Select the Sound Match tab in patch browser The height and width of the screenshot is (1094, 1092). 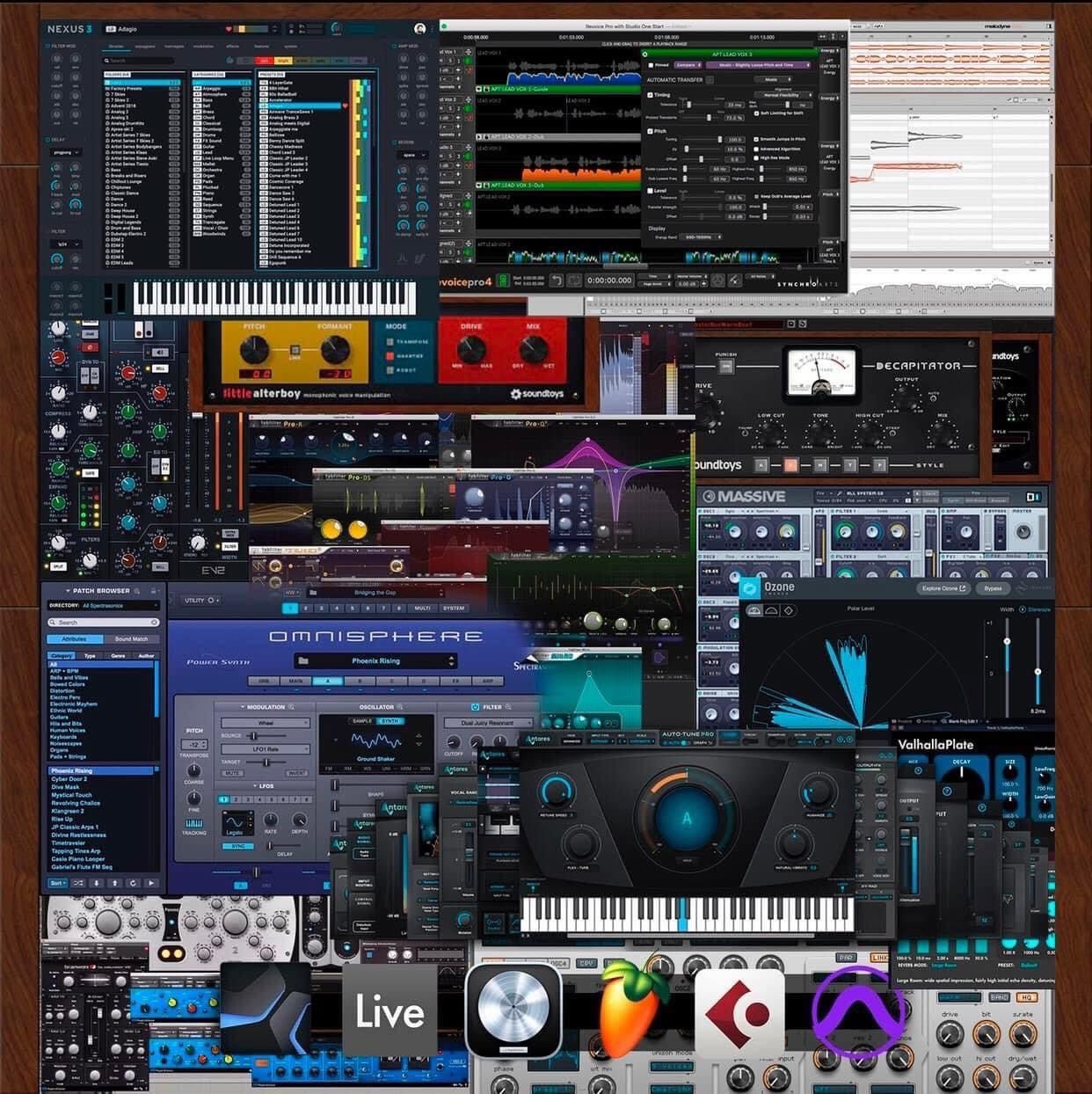tap(132, 639)
